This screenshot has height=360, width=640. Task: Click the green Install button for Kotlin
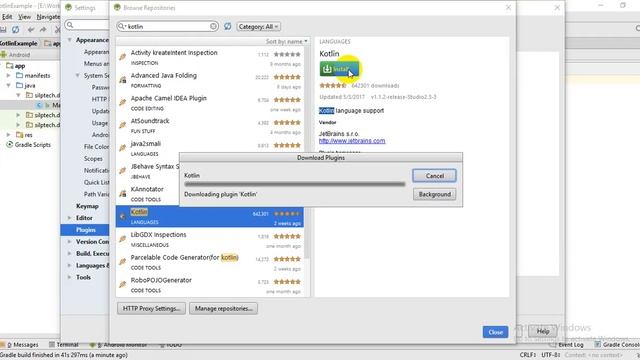pyautogui.click(x=339, y=69)
